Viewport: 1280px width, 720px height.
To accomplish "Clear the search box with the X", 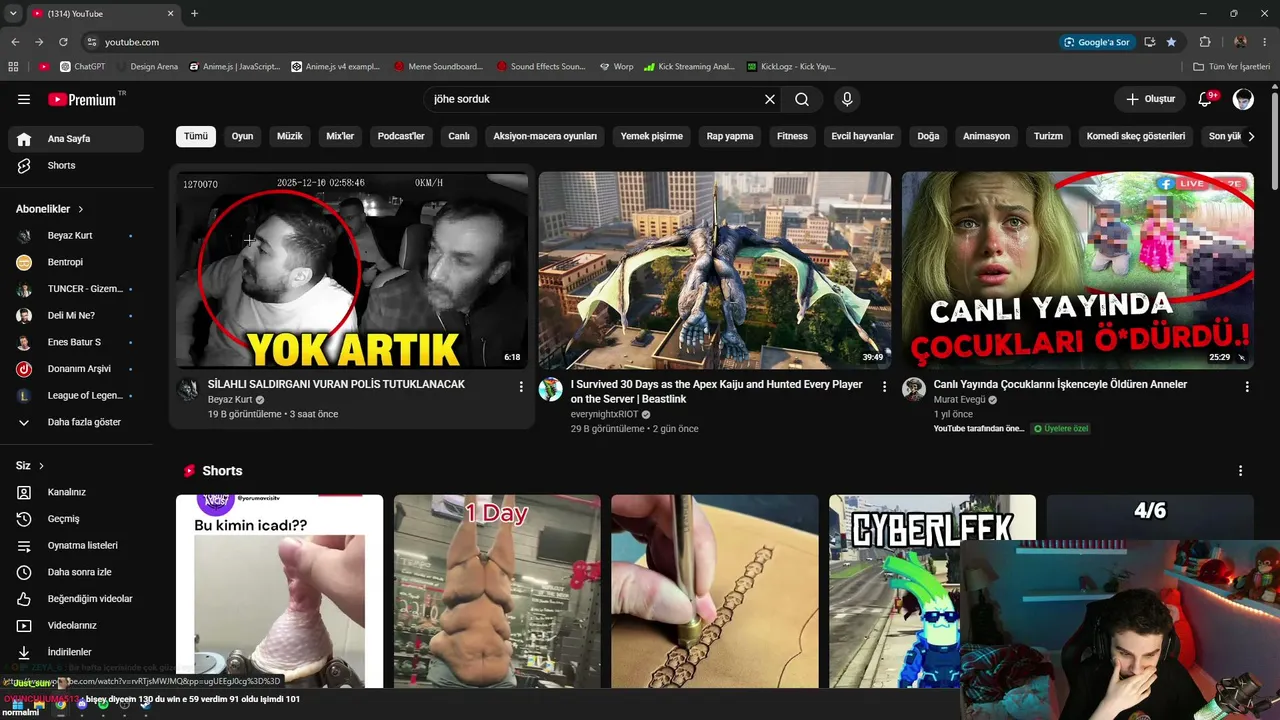I will (x=770, y=99).
